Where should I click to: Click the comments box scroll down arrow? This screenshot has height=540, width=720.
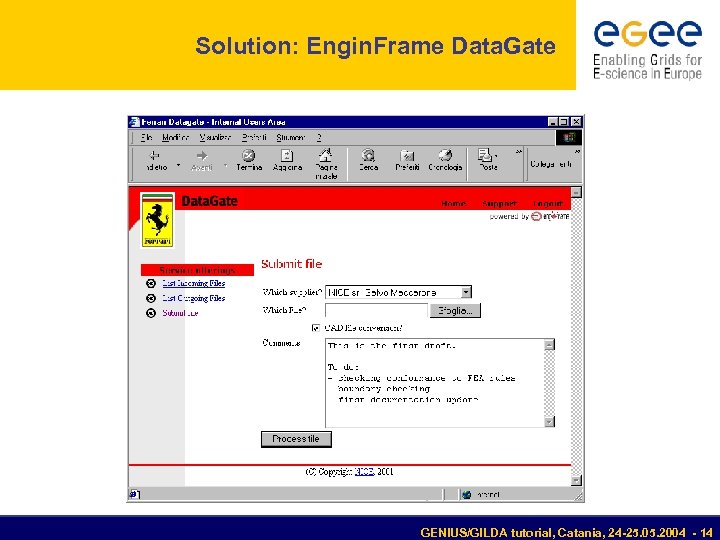(549, 422)
